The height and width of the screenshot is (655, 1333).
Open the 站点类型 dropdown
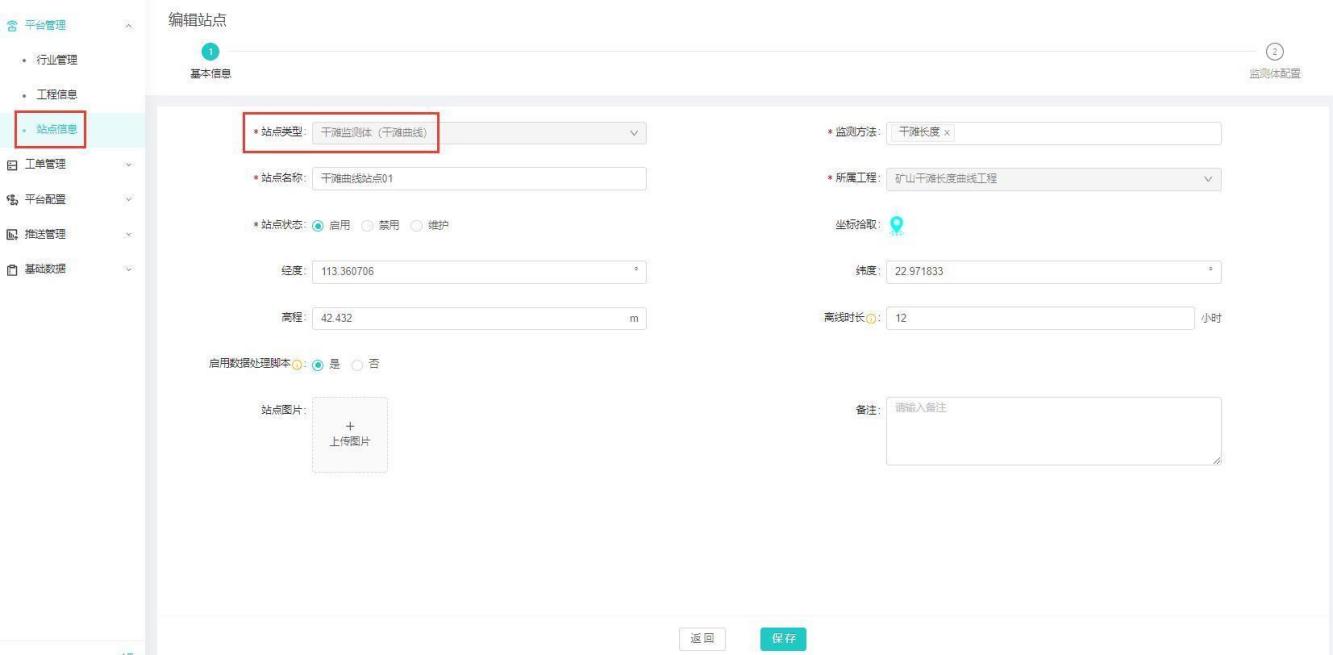tap(479, 133)
